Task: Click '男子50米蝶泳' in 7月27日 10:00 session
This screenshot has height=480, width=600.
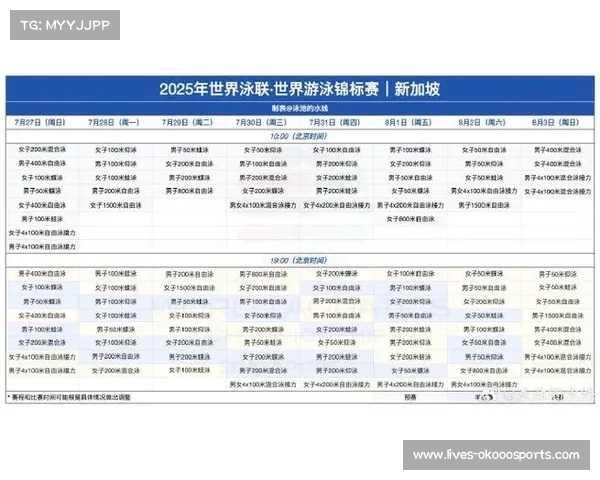Action: click(x=42, y=191)
